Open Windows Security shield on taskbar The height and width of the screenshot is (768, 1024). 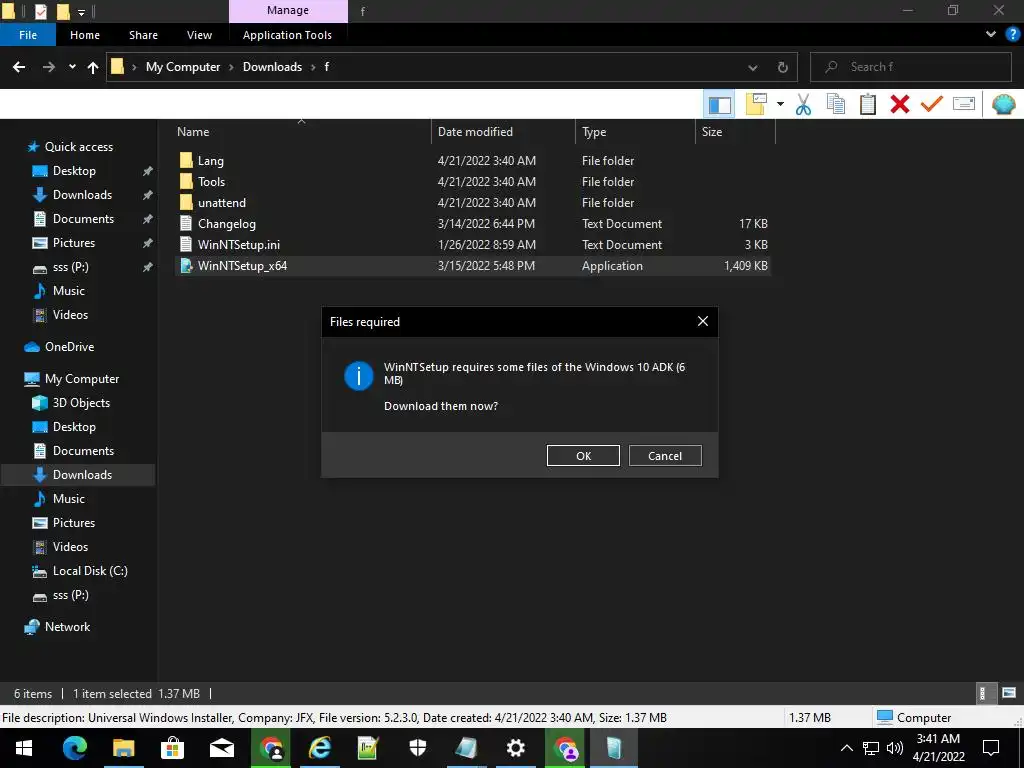[x=418, y=748]
